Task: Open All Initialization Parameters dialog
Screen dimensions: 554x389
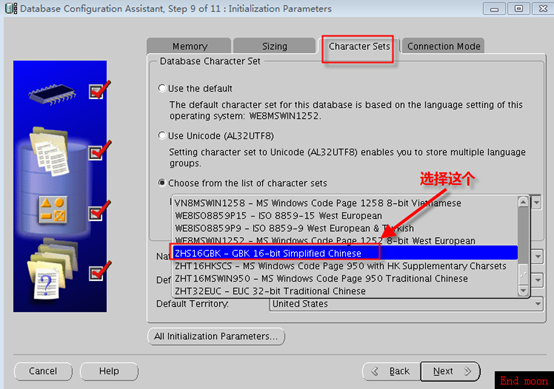Action: tap(216, 336)
